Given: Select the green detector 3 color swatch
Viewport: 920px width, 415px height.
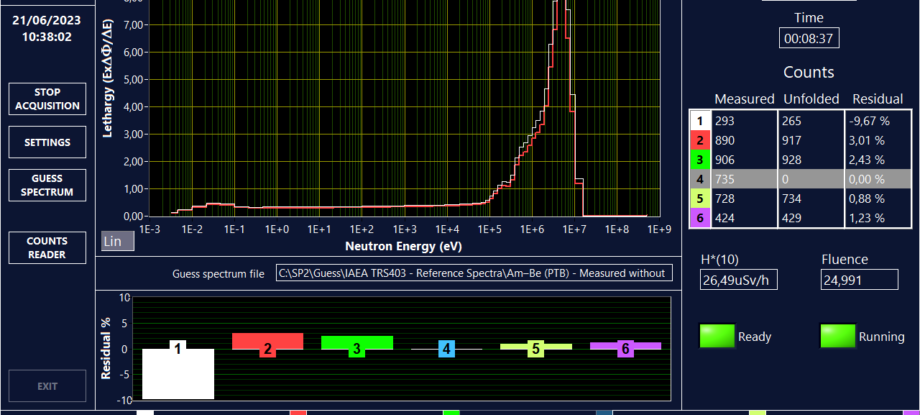Looking at the screenshot, I should pyautogui.click(x=699, y=159).
